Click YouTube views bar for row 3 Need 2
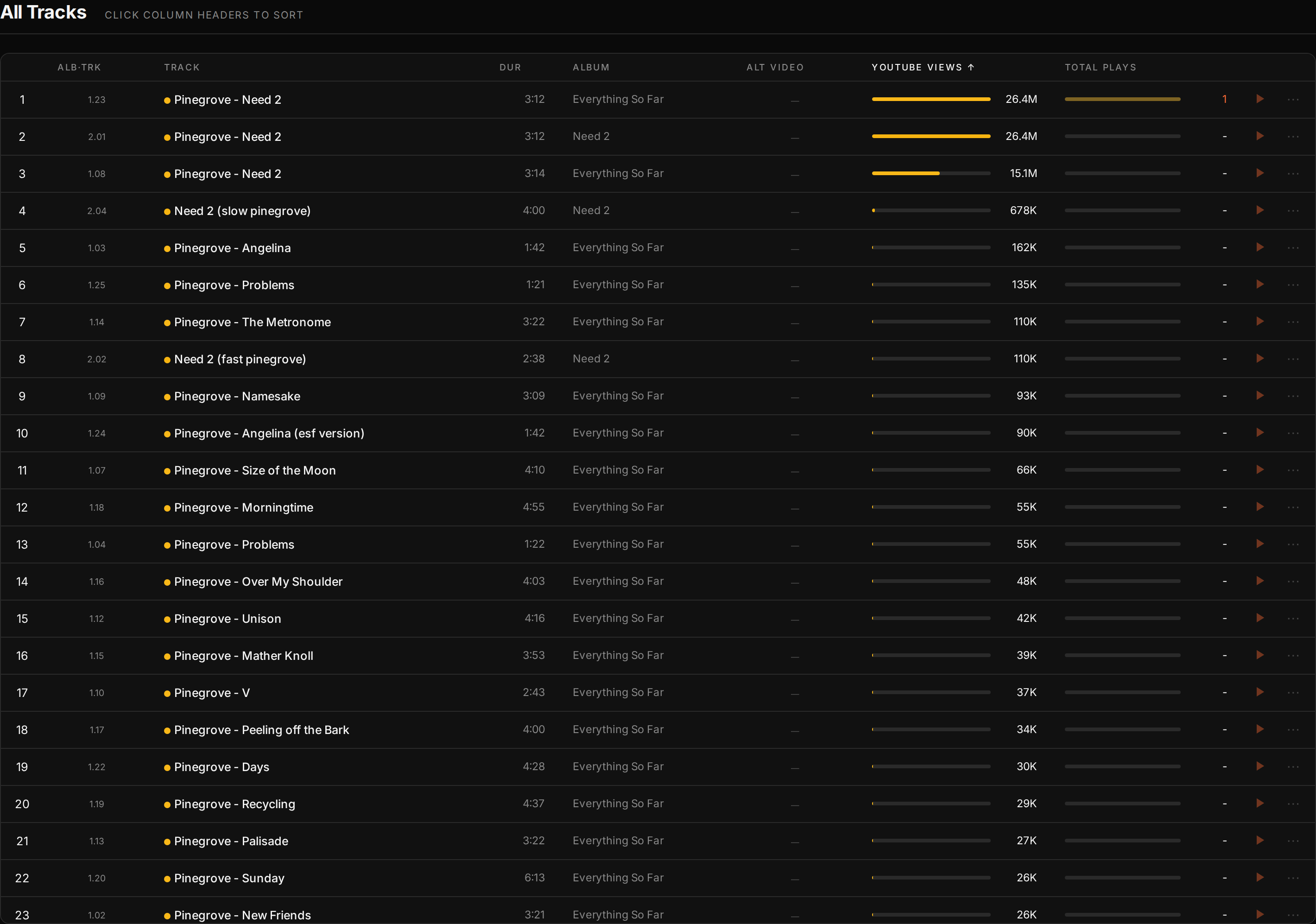Screen dimensions: 1316x924 coord(931,173)
